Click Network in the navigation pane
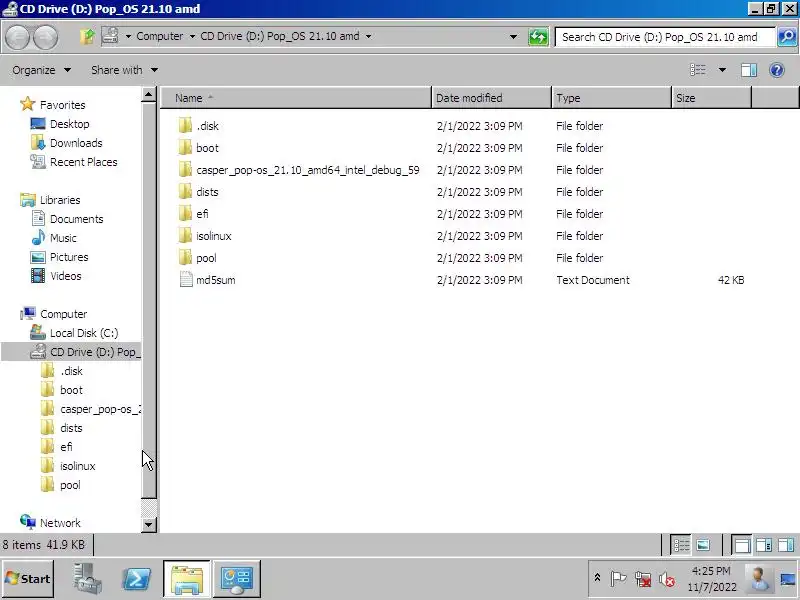 coord(60,523)
